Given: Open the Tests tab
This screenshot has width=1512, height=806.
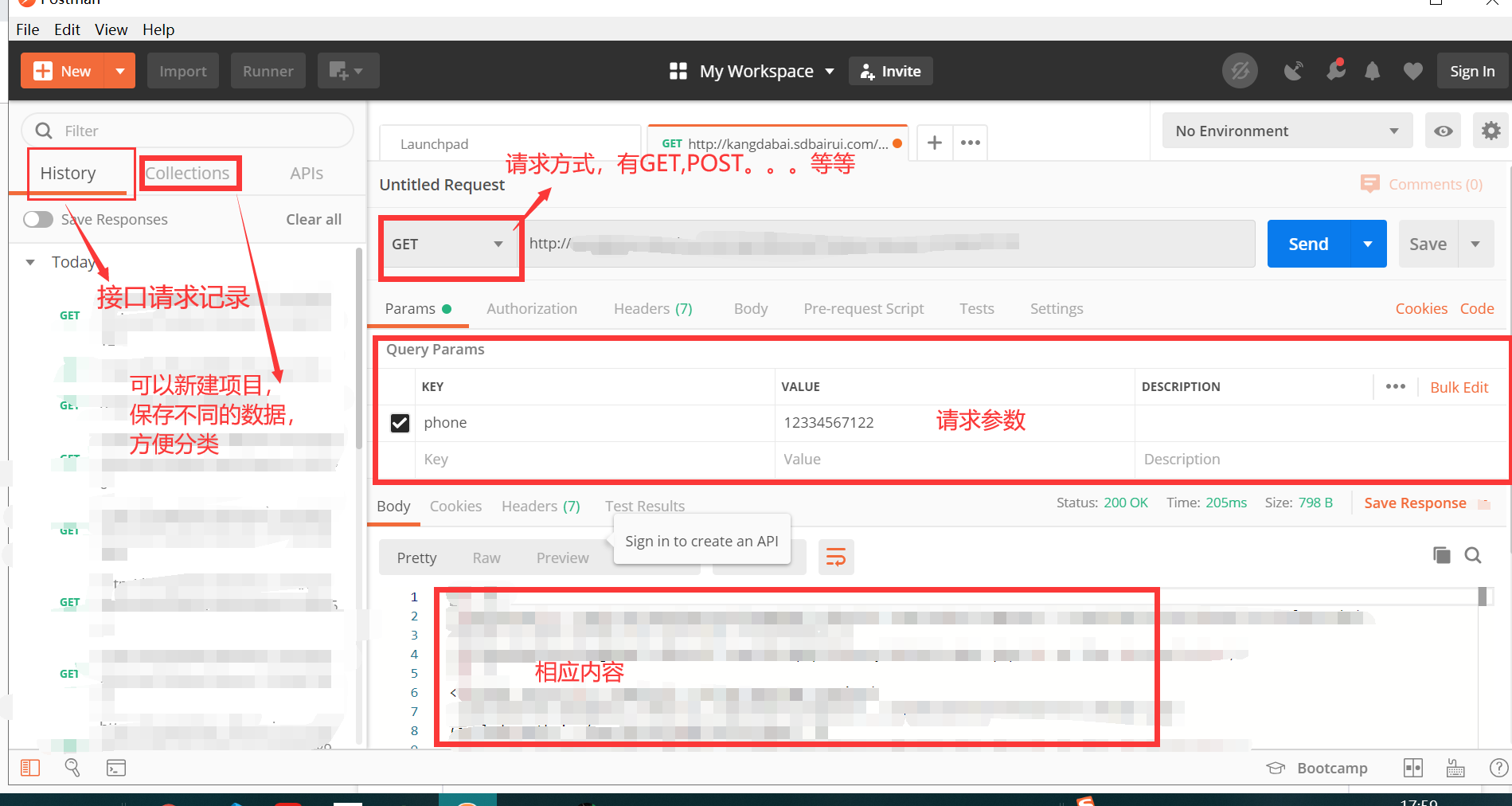Looking at the screenshot, I should click(x=977, y=308).
